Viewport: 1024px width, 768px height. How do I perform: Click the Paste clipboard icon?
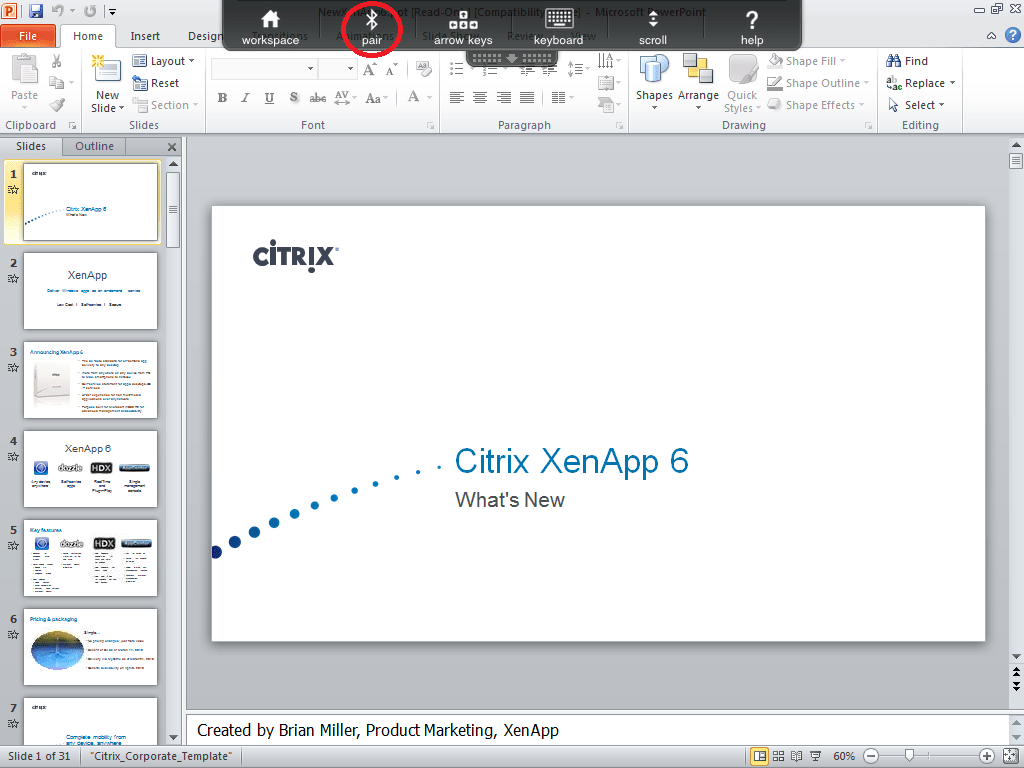pyautogui.click(x=25, y=70)
